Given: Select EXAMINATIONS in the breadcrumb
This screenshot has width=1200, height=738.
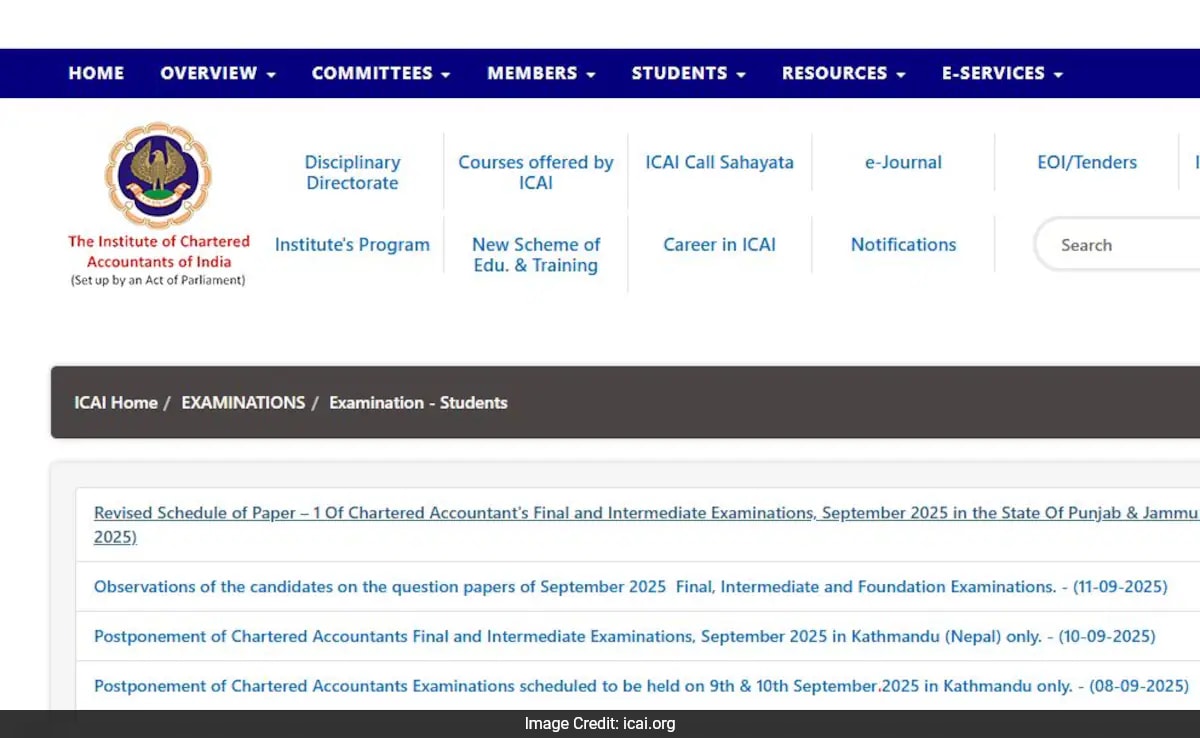Looking at the screenshot, I should coord(243,402).
